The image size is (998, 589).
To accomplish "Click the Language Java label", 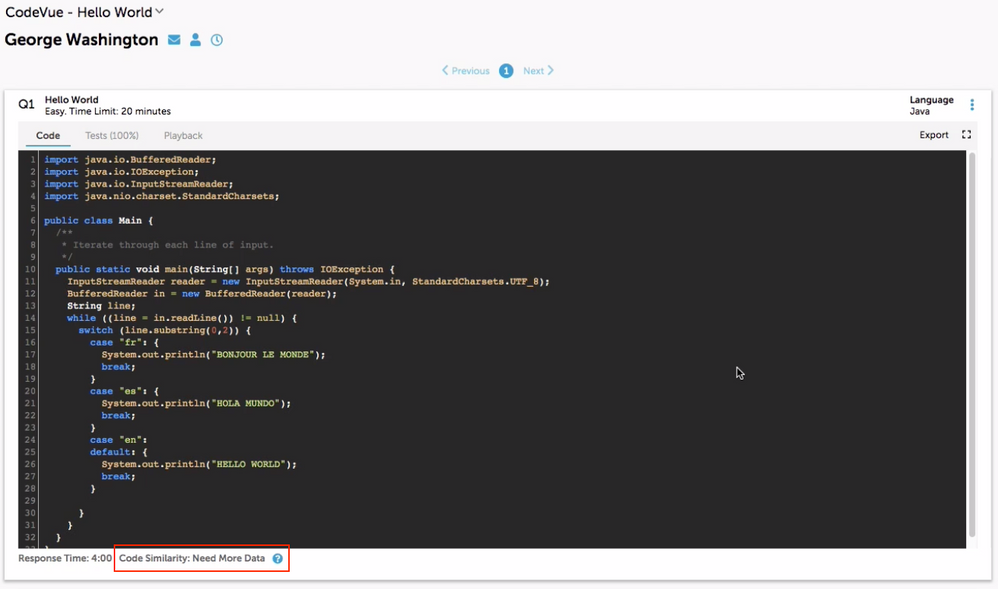I will pyautogui.click(x=931, y=106).
